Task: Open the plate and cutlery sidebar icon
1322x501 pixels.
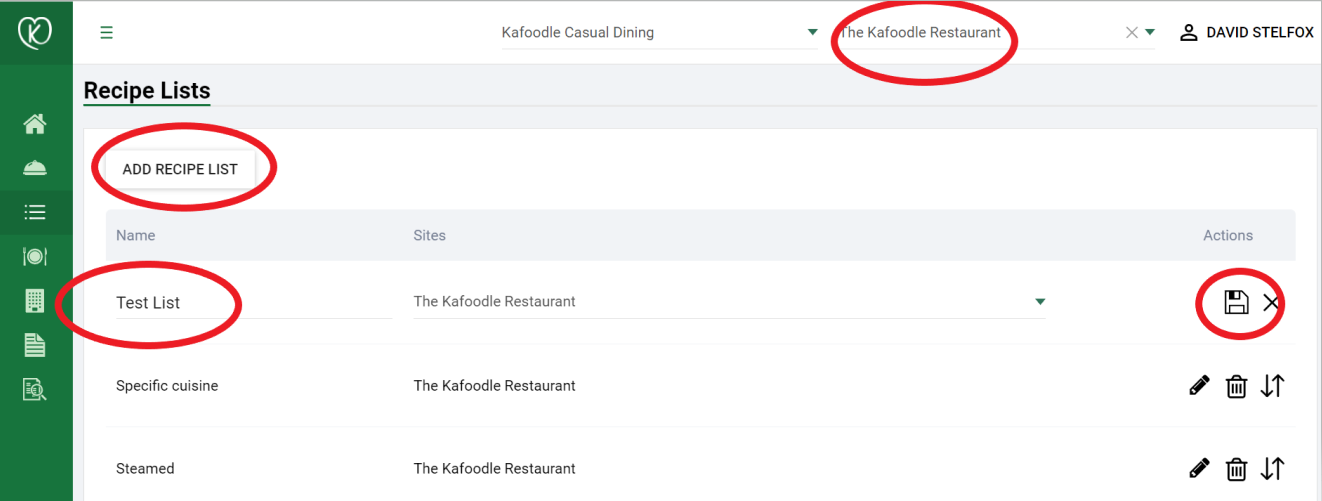Action: (35, 257)
